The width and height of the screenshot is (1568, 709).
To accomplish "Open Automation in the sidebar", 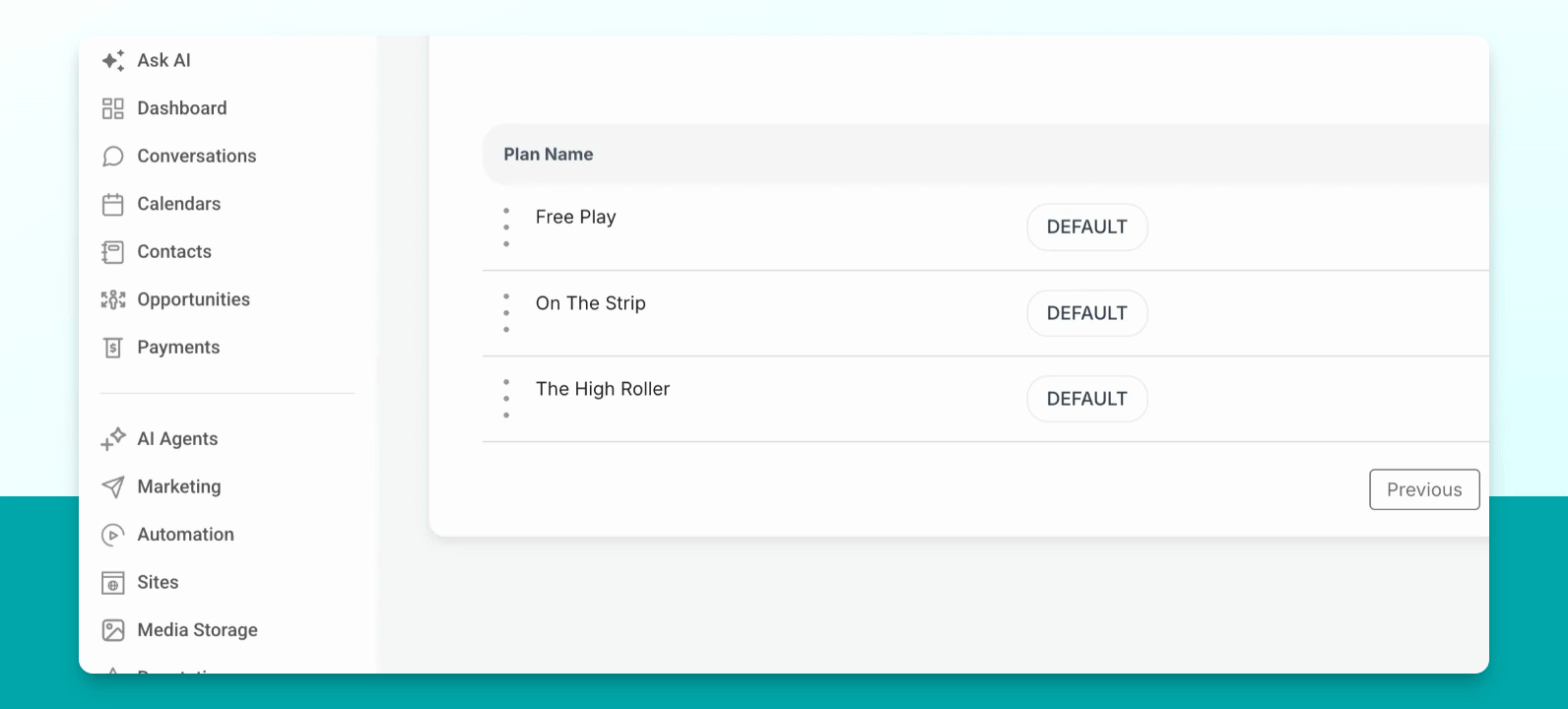I will [x=186, y=535].
